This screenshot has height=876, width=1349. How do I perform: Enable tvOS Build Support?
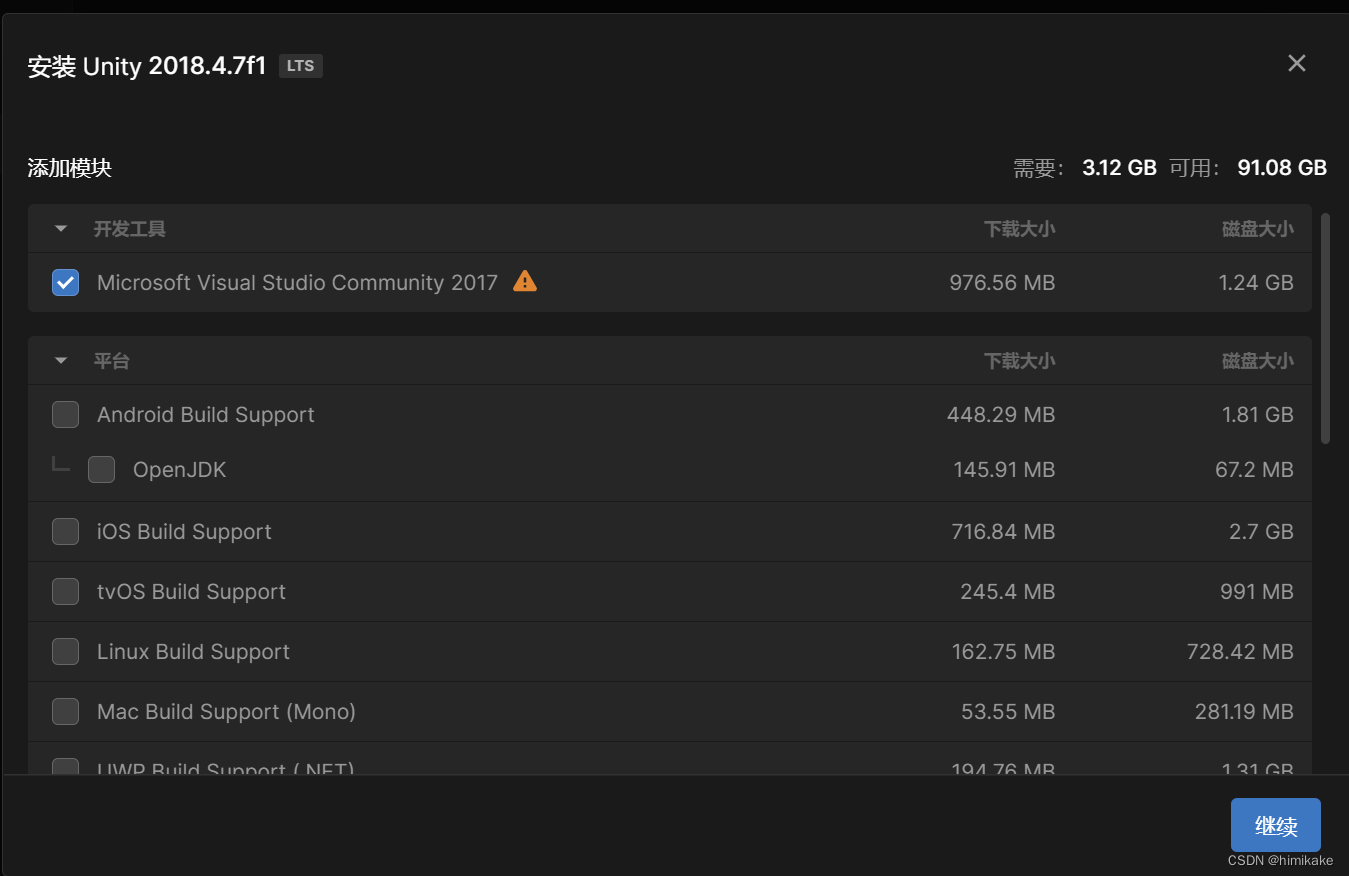tap(65, 591)
